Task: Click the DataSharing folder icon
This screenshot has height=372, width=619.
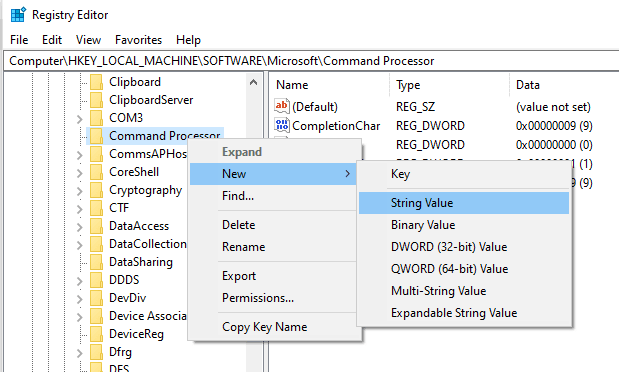Action: pos(96,262)
